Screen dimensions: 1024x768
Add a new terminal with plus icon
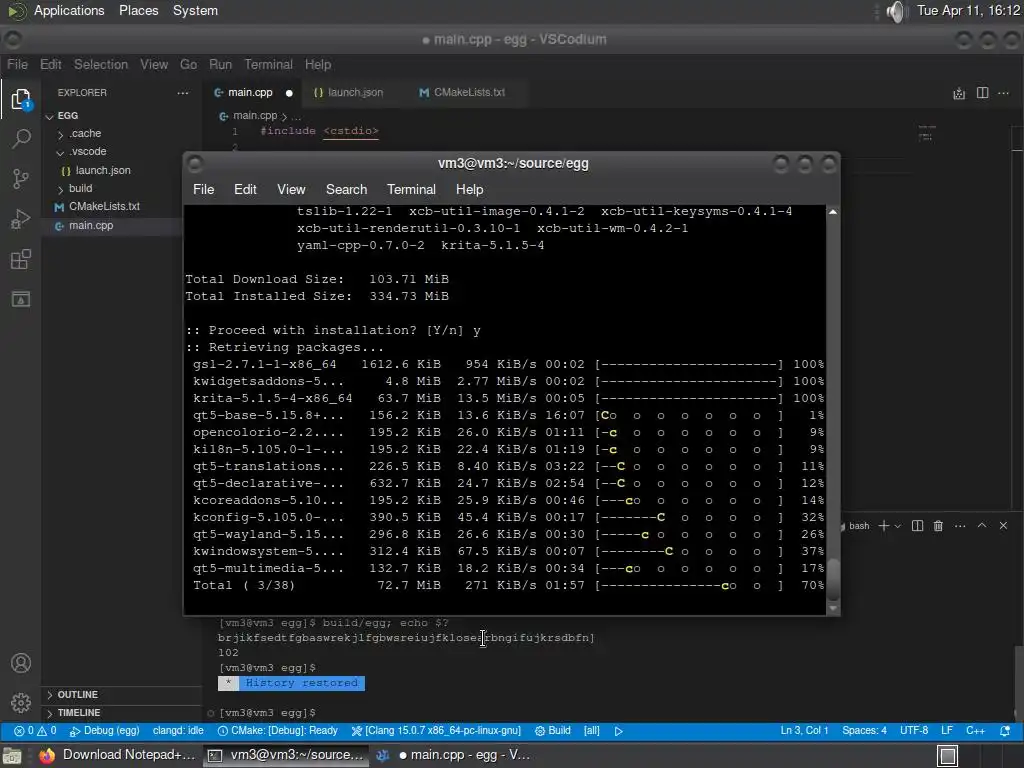pos(884,526)
